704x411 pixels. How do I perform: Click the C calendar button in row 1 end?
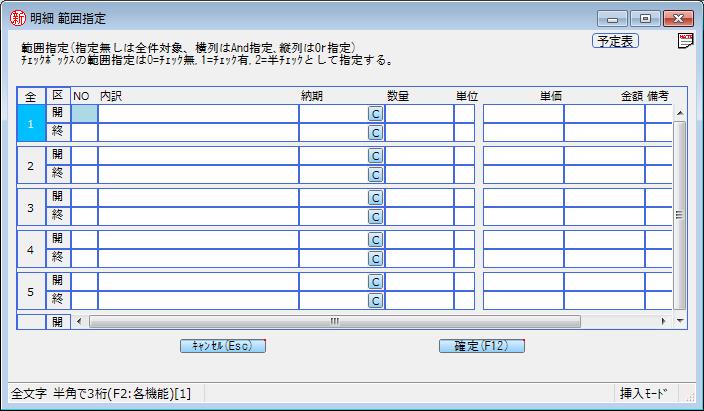point(376,133)
